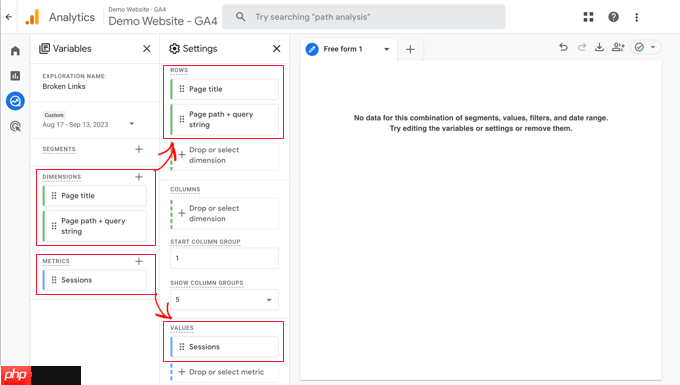Open the Google apps grid icon

coord(588,17)
